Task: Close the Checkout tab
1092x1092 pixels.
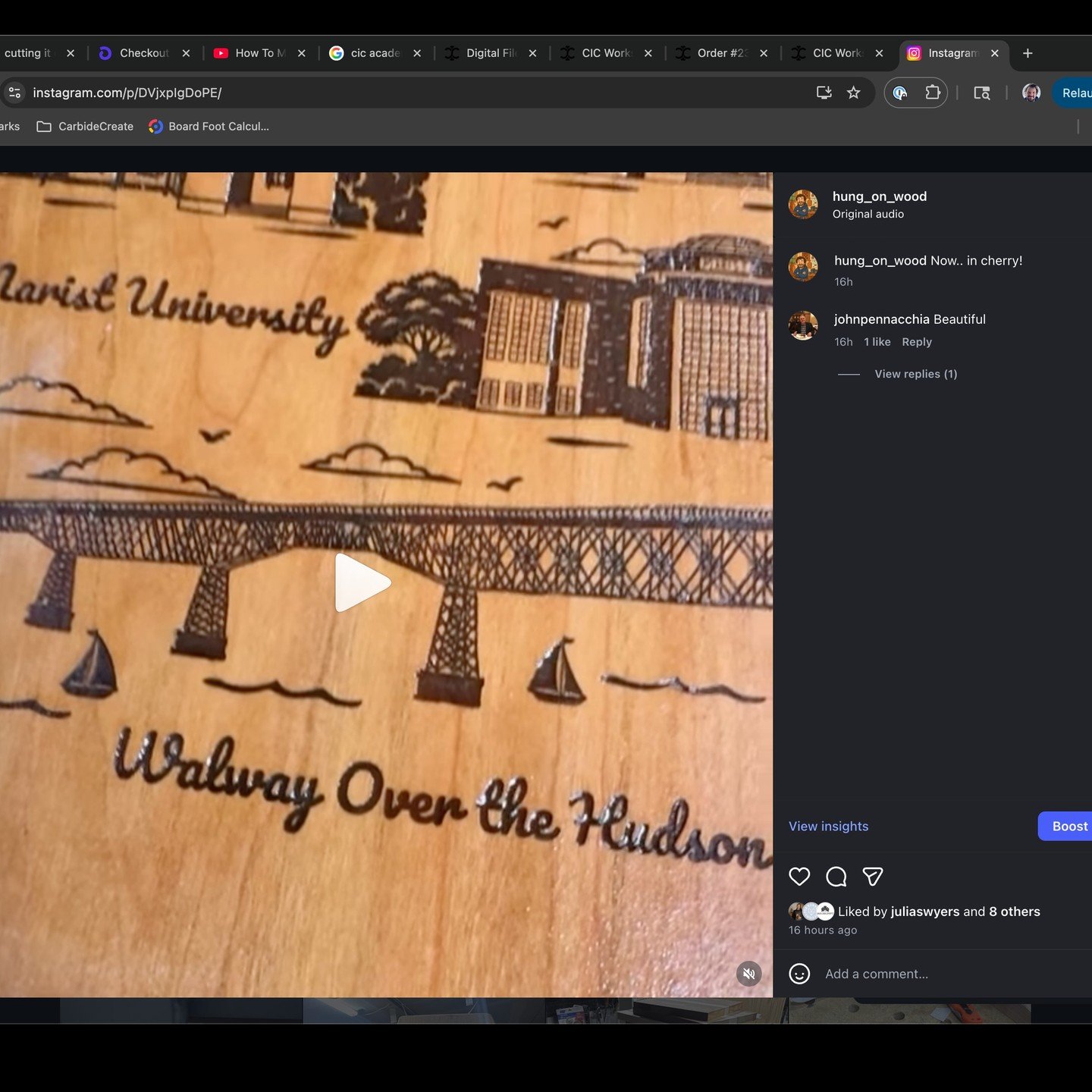Action: (x=186, y=53)
